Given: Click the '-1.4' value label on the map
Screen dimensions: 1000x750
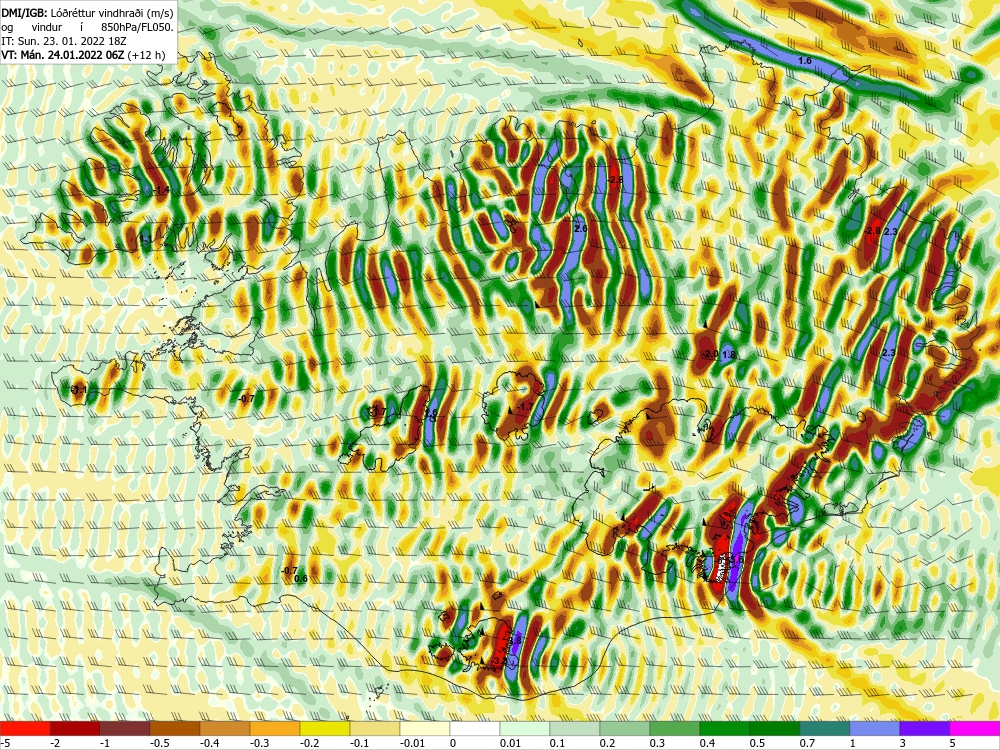Looking at the screenshot, I should tap(161, 189).
